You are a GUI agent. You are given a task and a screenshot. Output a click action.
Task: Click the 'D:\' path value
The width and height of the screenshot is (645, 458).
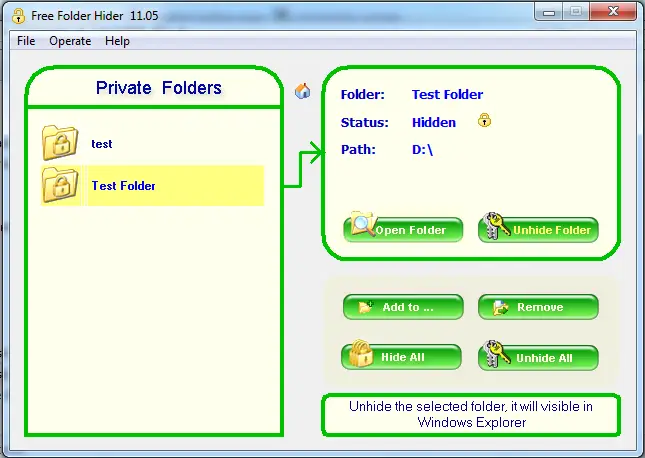pos(422,149)
